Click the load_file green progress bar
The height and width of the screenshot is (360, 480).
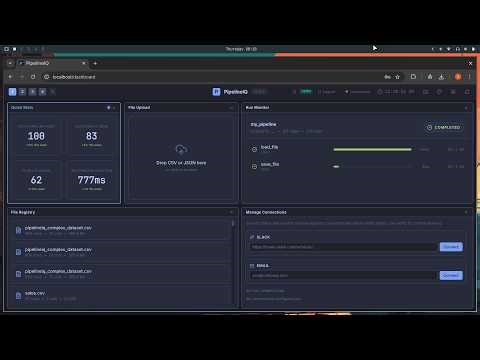pos(372,149)
